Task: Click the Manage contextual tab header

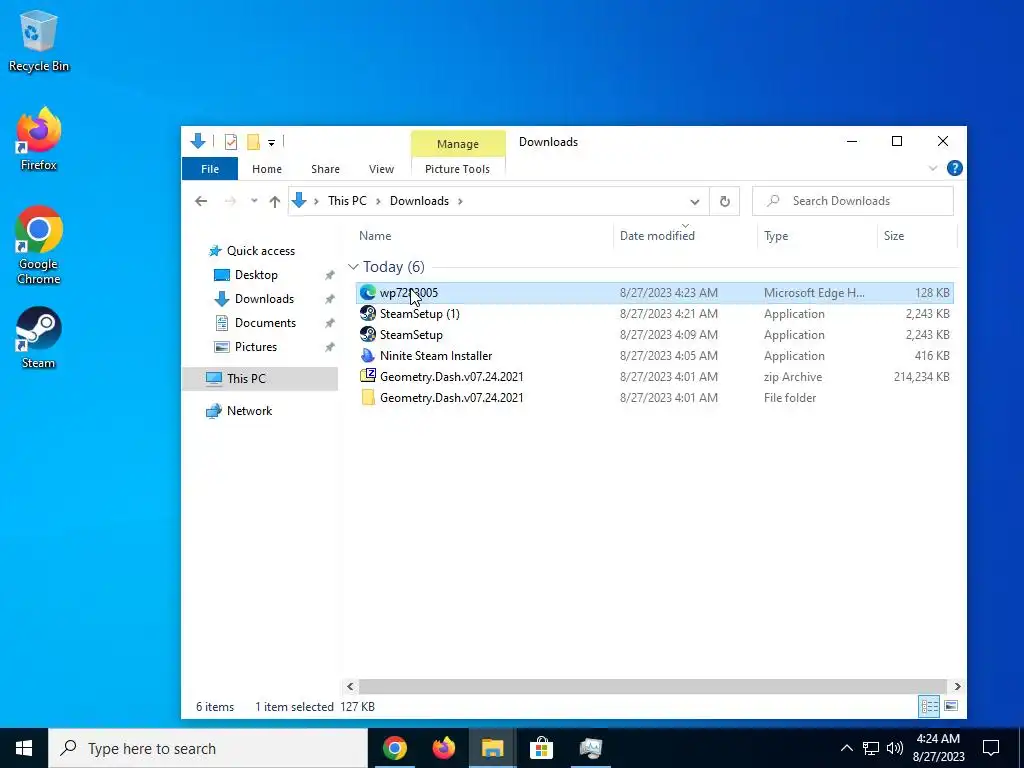Action: (458, 144)
